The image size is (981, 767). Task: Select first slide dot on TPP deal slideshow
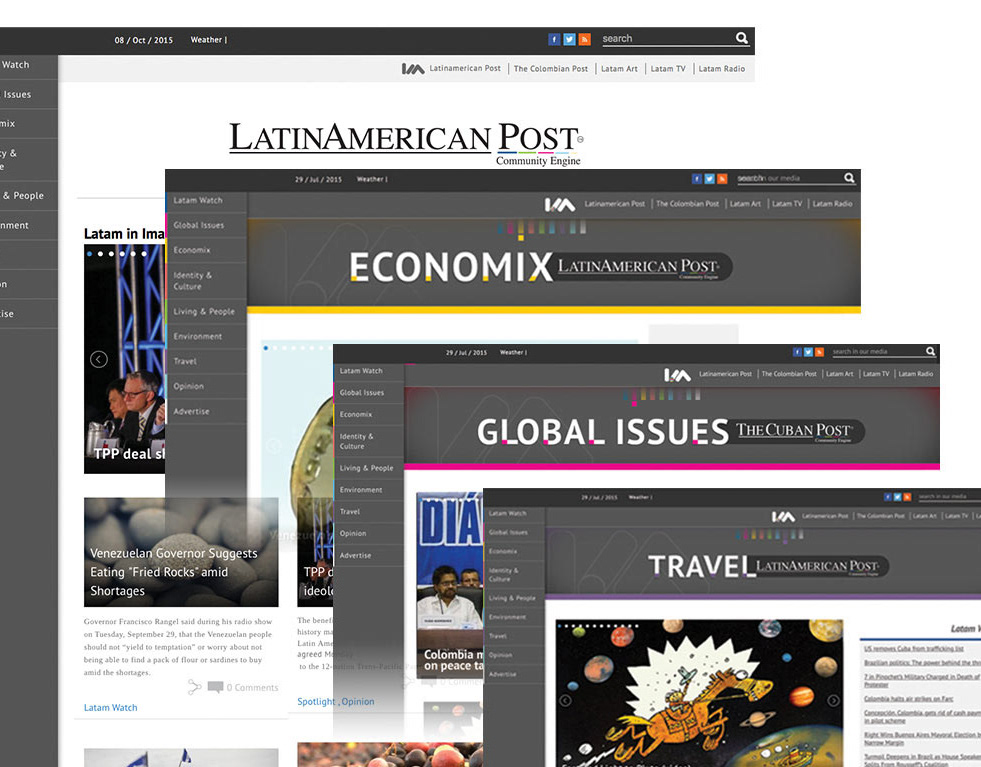(89, 253)
